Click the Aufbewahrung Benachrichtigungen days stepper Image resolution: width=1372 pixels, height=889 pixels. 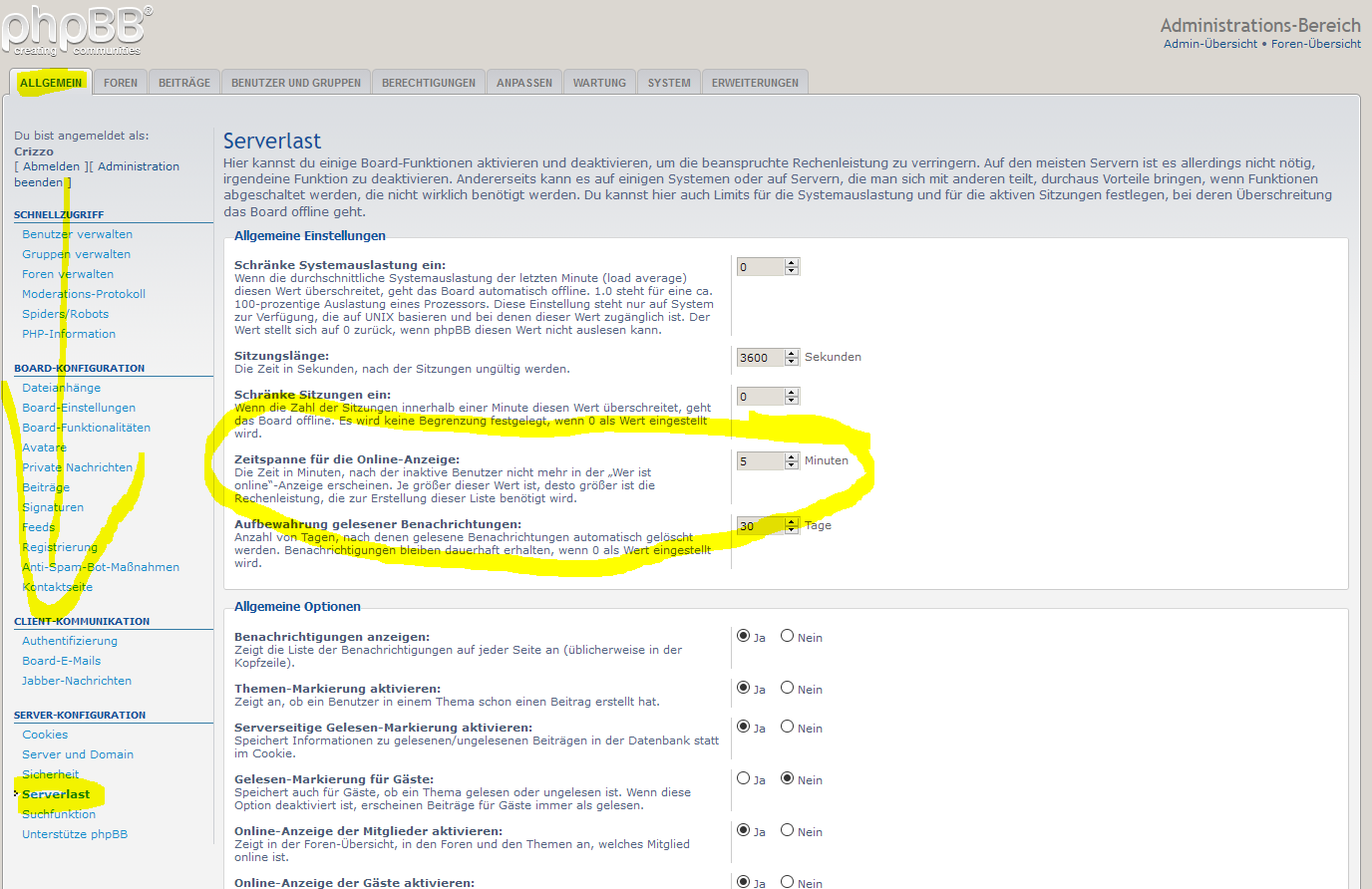792,525
